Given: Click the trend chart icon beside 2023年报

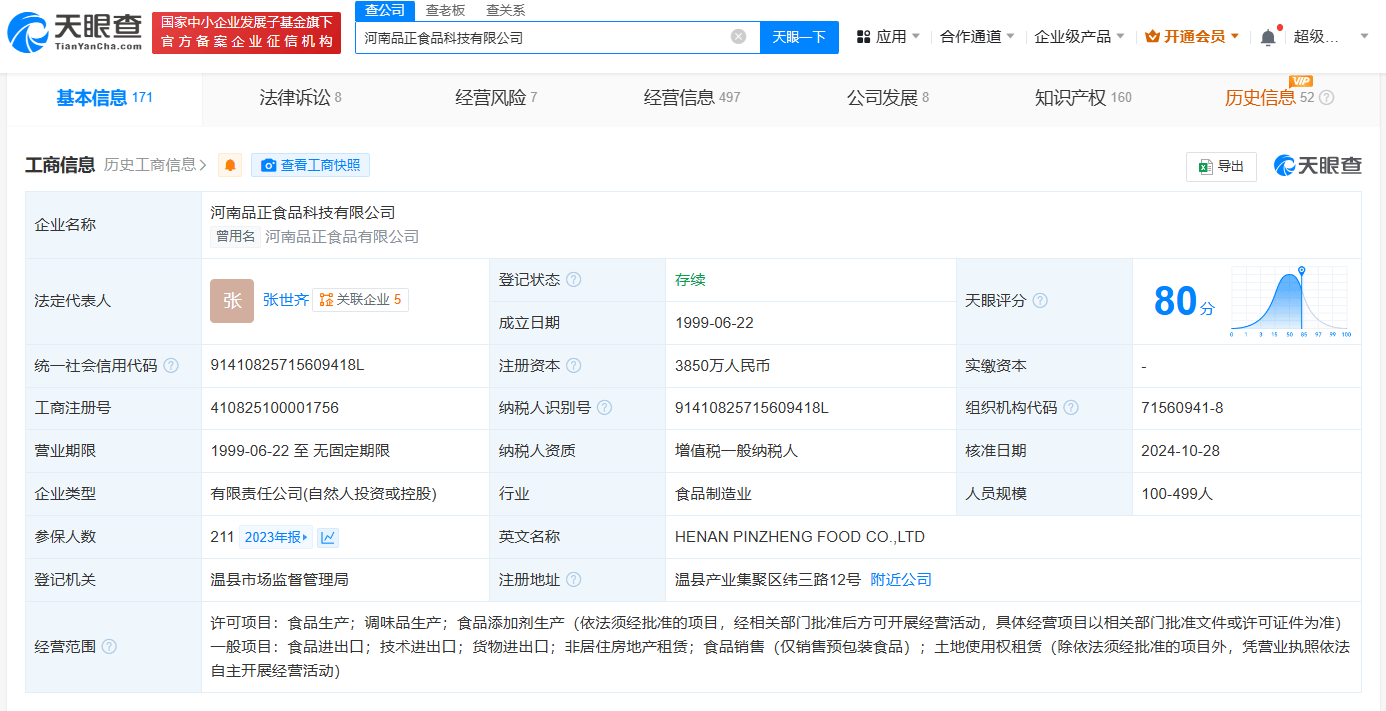Looking at the screenshot, I should tap(328, 537).
